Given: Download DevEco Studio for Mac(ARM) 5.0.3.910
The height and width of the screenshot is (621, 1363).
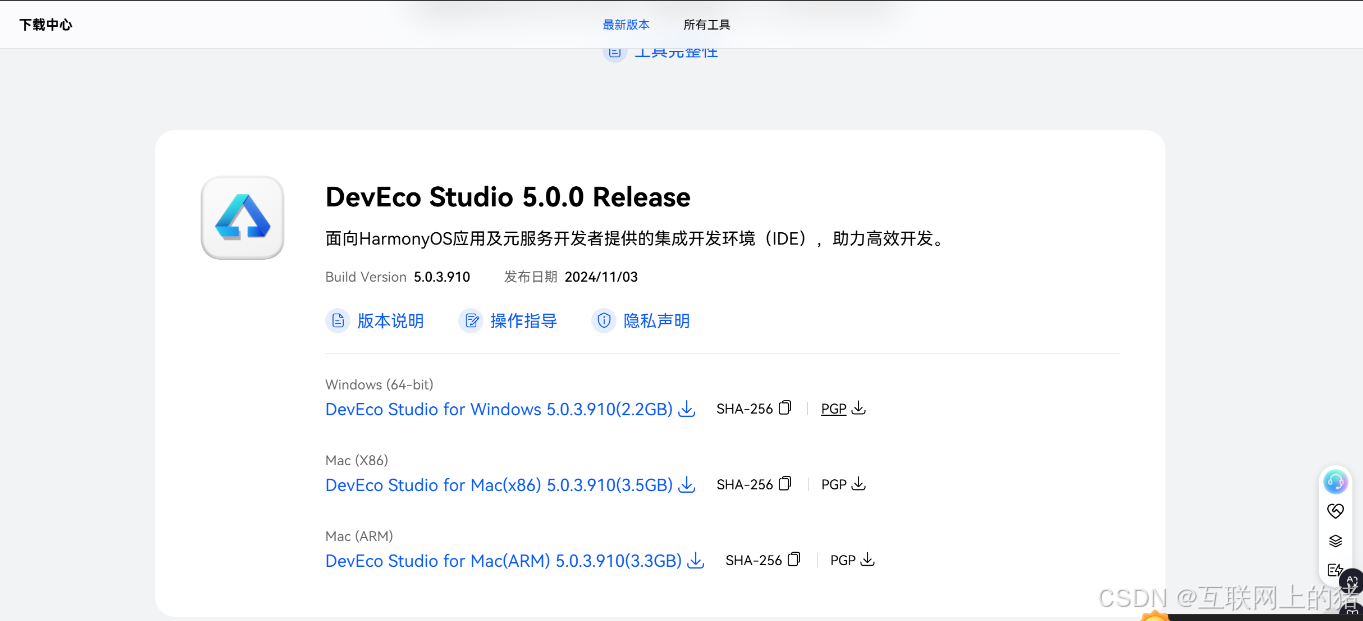Looking at the screenshot, I should (503, 561).
